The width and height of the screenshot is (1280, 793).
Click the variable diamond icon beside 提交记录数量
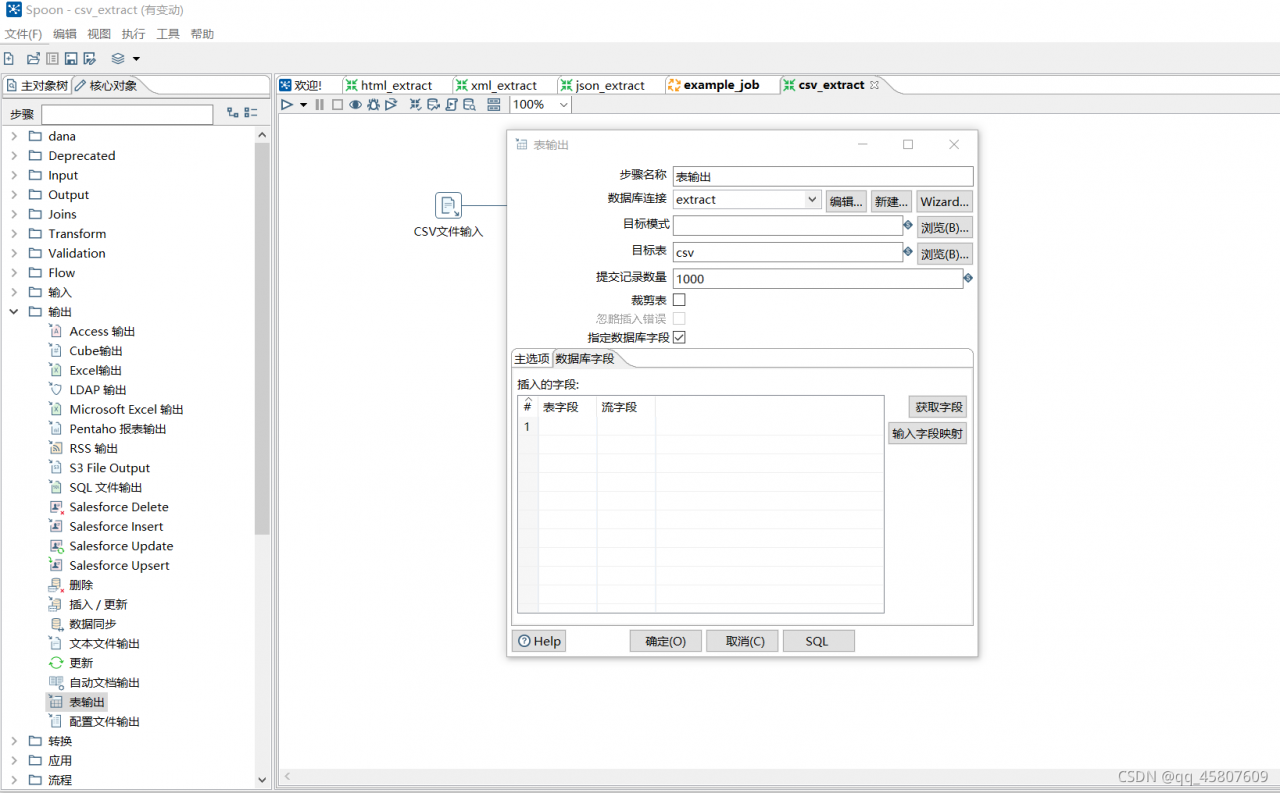point(968,278)
